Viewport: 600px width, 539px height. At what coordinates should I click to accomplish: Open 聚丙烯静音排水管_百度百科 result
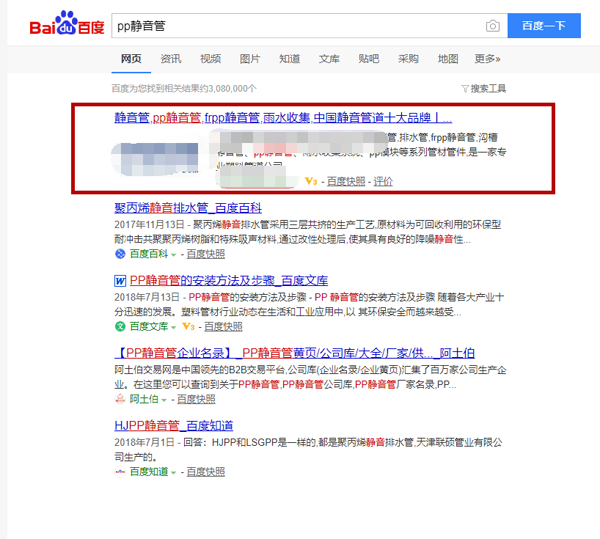point(188,208)
